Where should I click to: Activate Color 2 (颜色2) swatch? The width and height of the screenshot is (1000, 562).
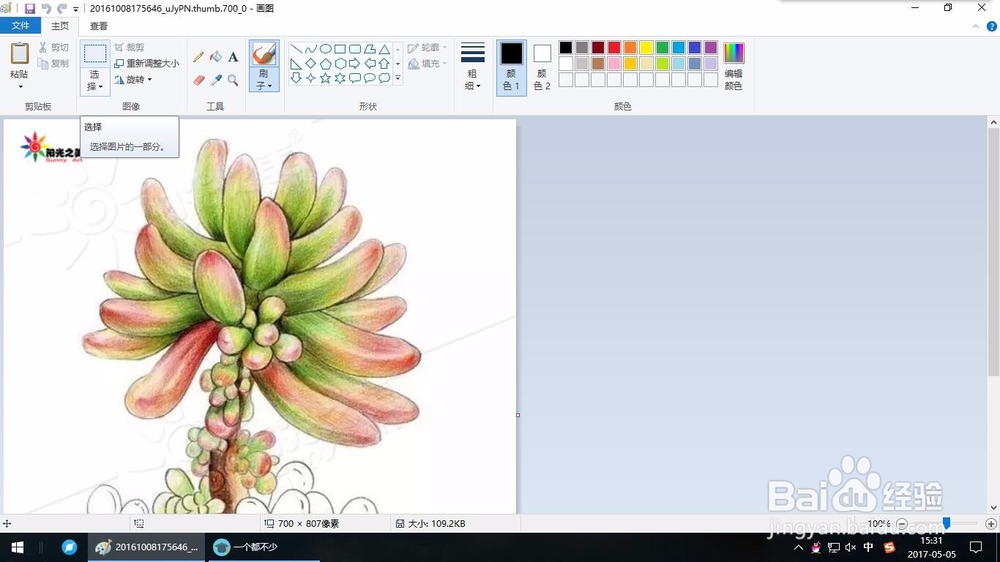(x=542, y=66)
